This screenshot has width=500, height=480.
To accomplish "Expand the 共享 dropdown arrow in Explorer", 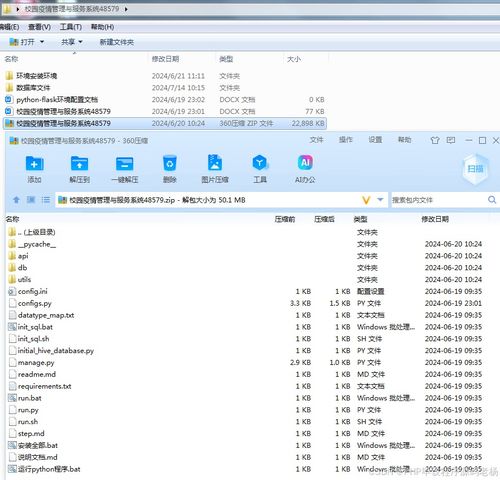I will click(80, 42).
